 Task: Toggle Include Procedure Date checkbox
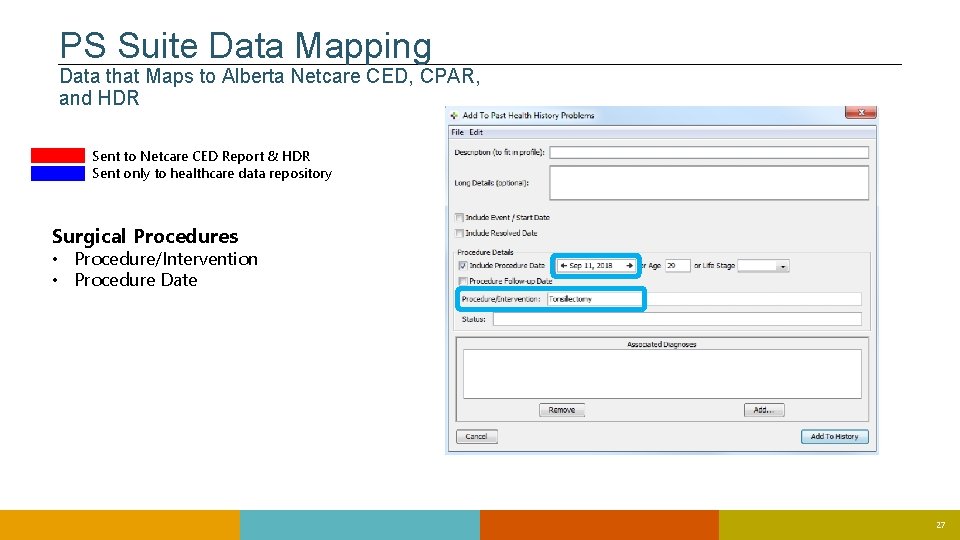pos(463,266)
